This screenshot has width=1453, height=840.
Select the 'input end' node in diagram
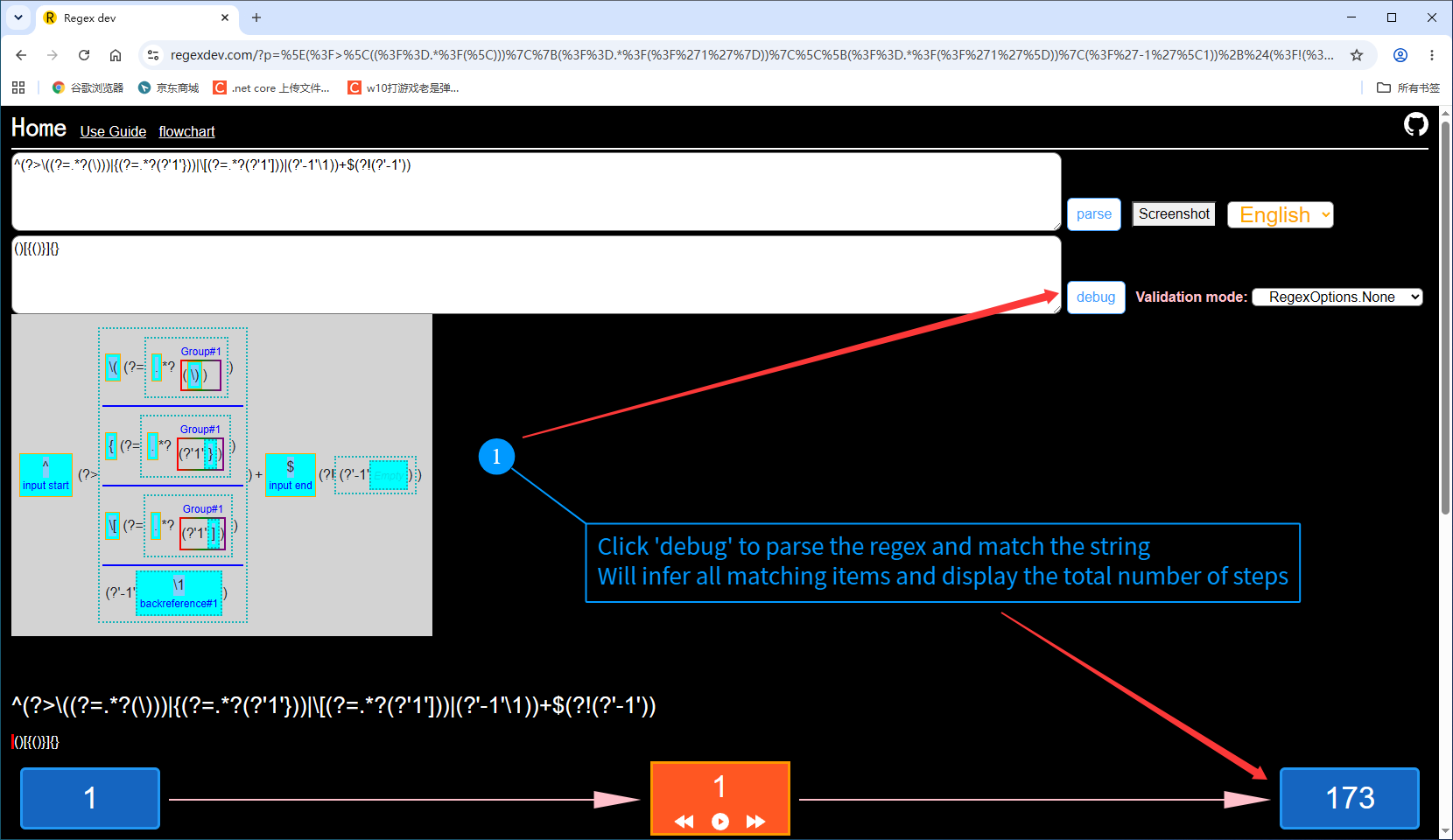point(290,475)
